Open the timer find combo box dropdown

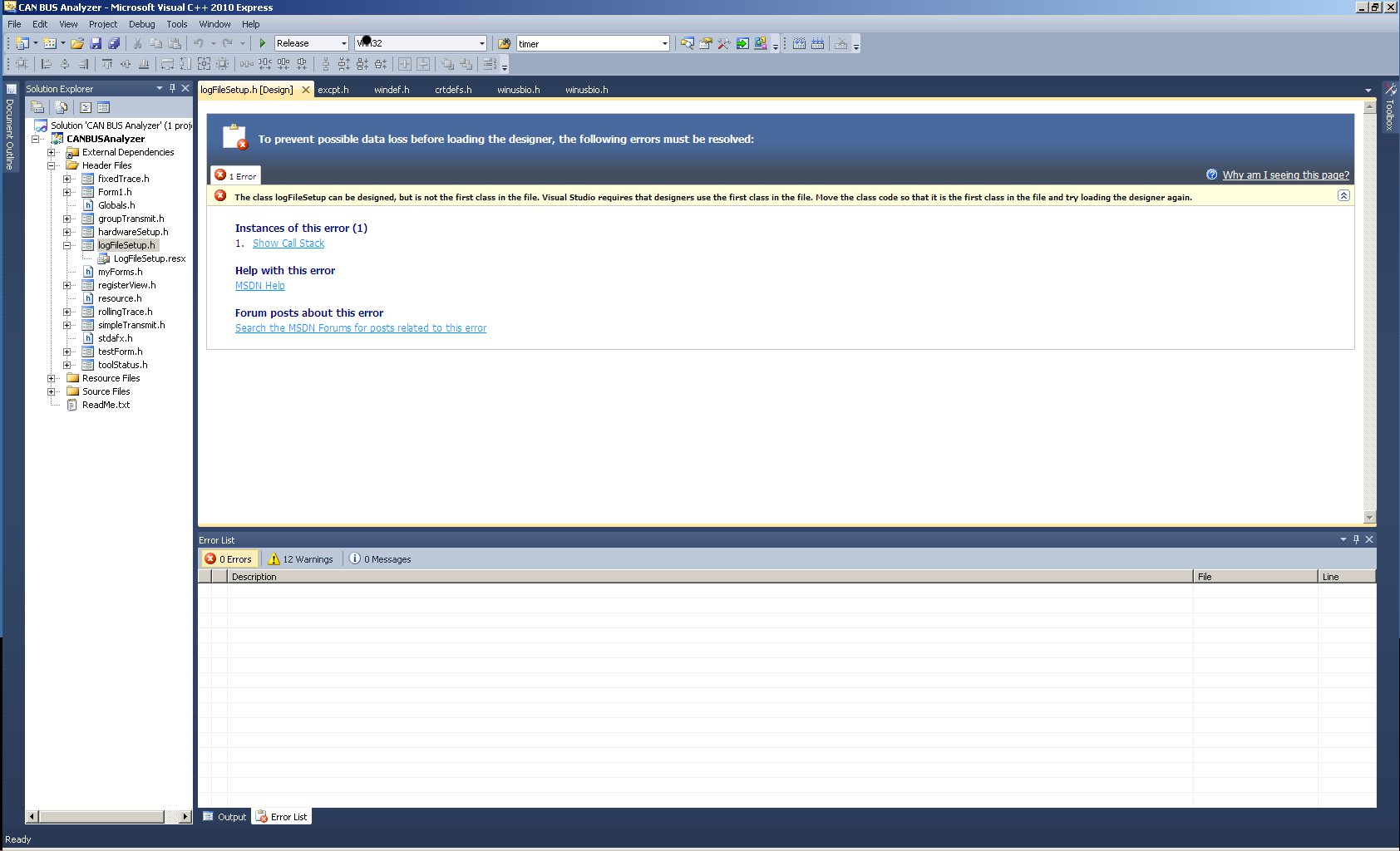click(664, 43)
